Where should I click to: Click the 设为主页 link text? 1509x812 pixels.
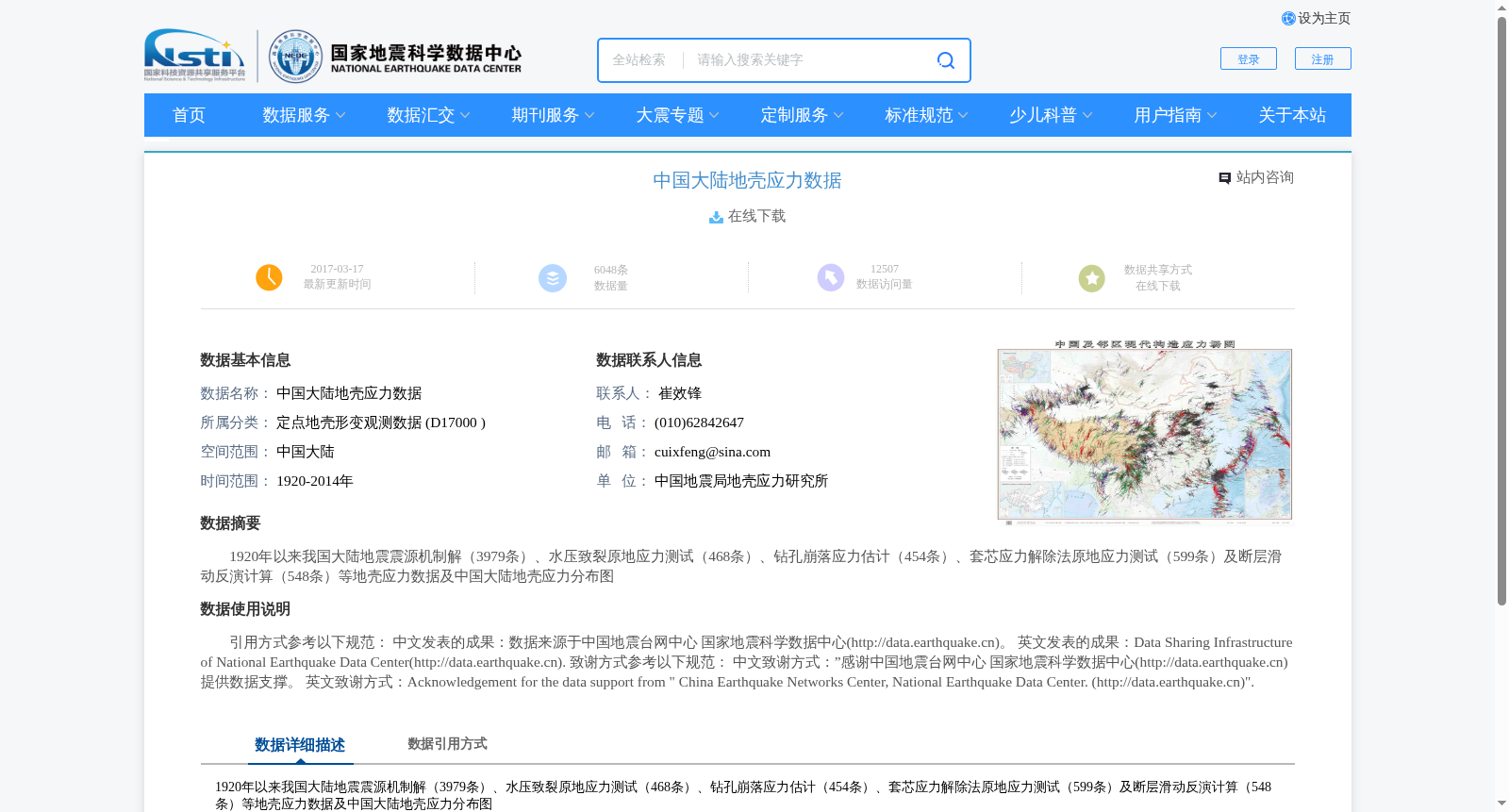(x=1324, y=19)
